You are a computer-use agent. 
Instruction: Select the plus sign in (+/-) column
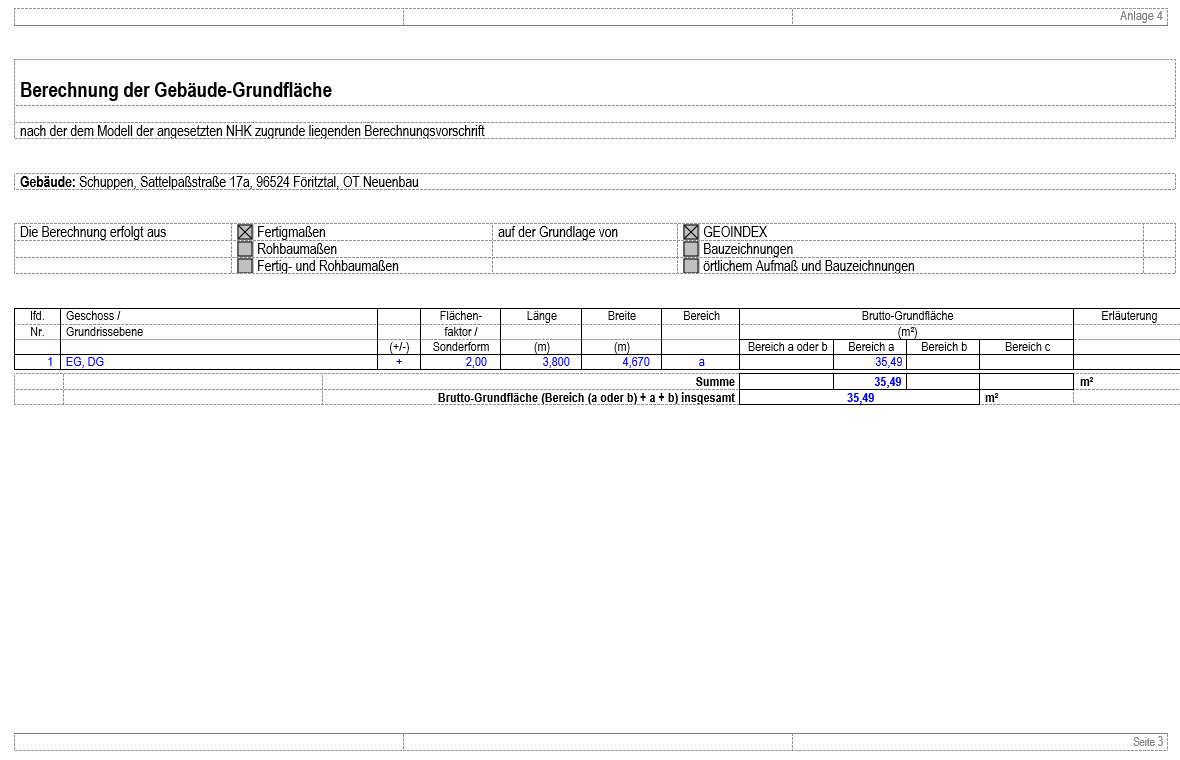pyautogui.click(x=399, y=362)
